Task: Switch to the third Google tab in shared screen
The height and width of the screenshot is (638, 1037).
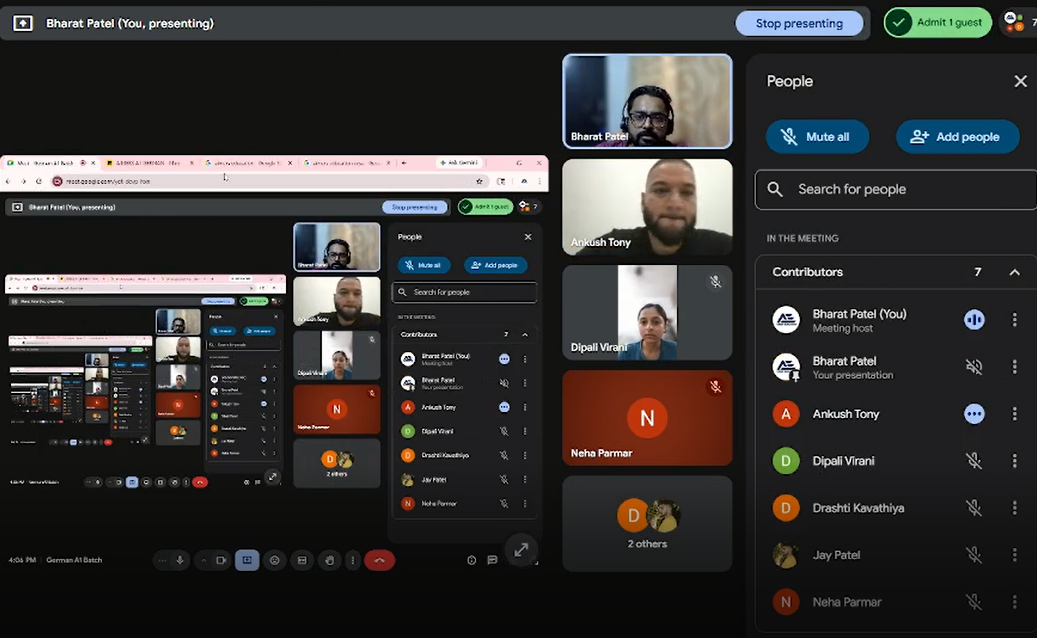Action: pyautogui.click(x=248, y=163)
